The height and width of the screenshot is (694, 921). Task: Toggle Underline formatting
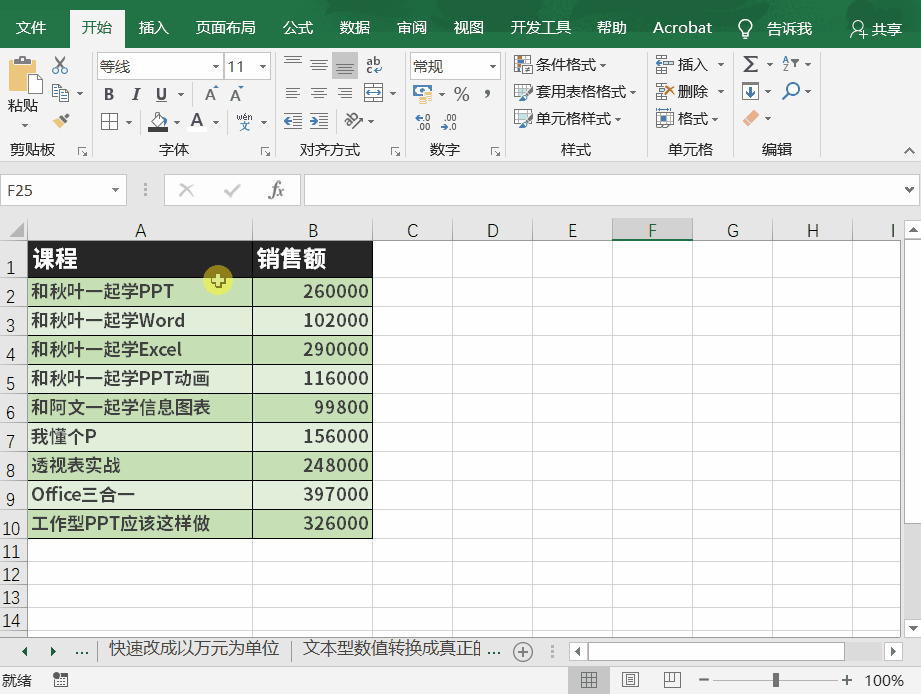(x=162, y=94)
